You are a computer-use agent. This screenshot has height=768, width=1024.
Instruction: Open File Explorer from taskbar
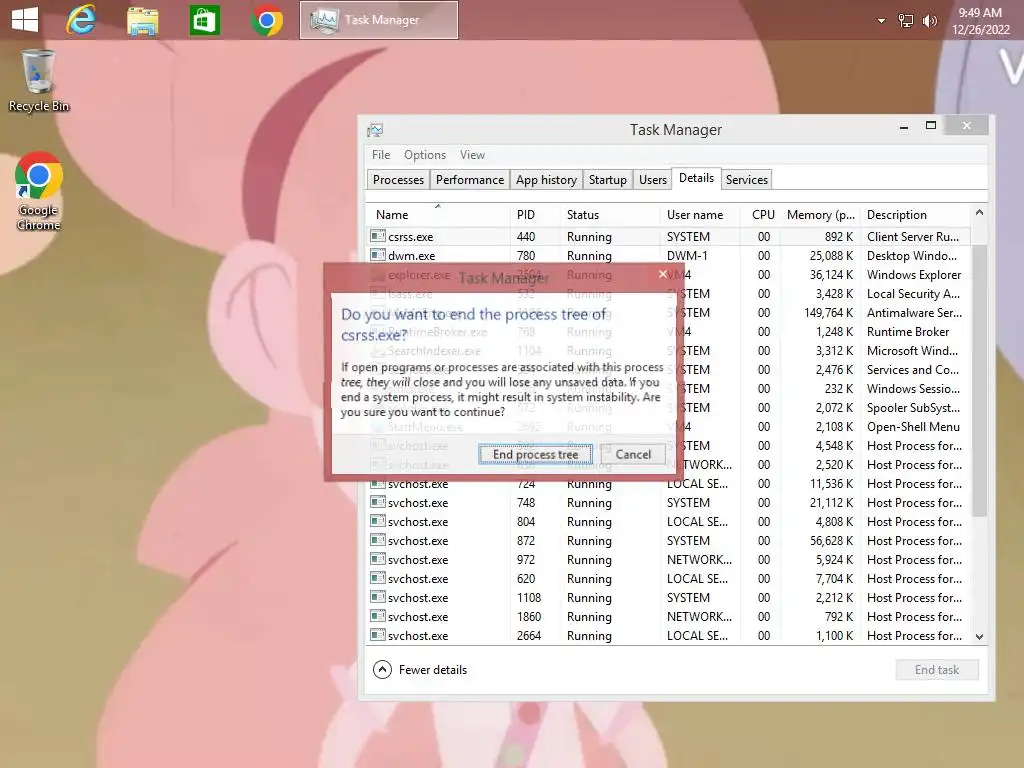tap(142, 20)
